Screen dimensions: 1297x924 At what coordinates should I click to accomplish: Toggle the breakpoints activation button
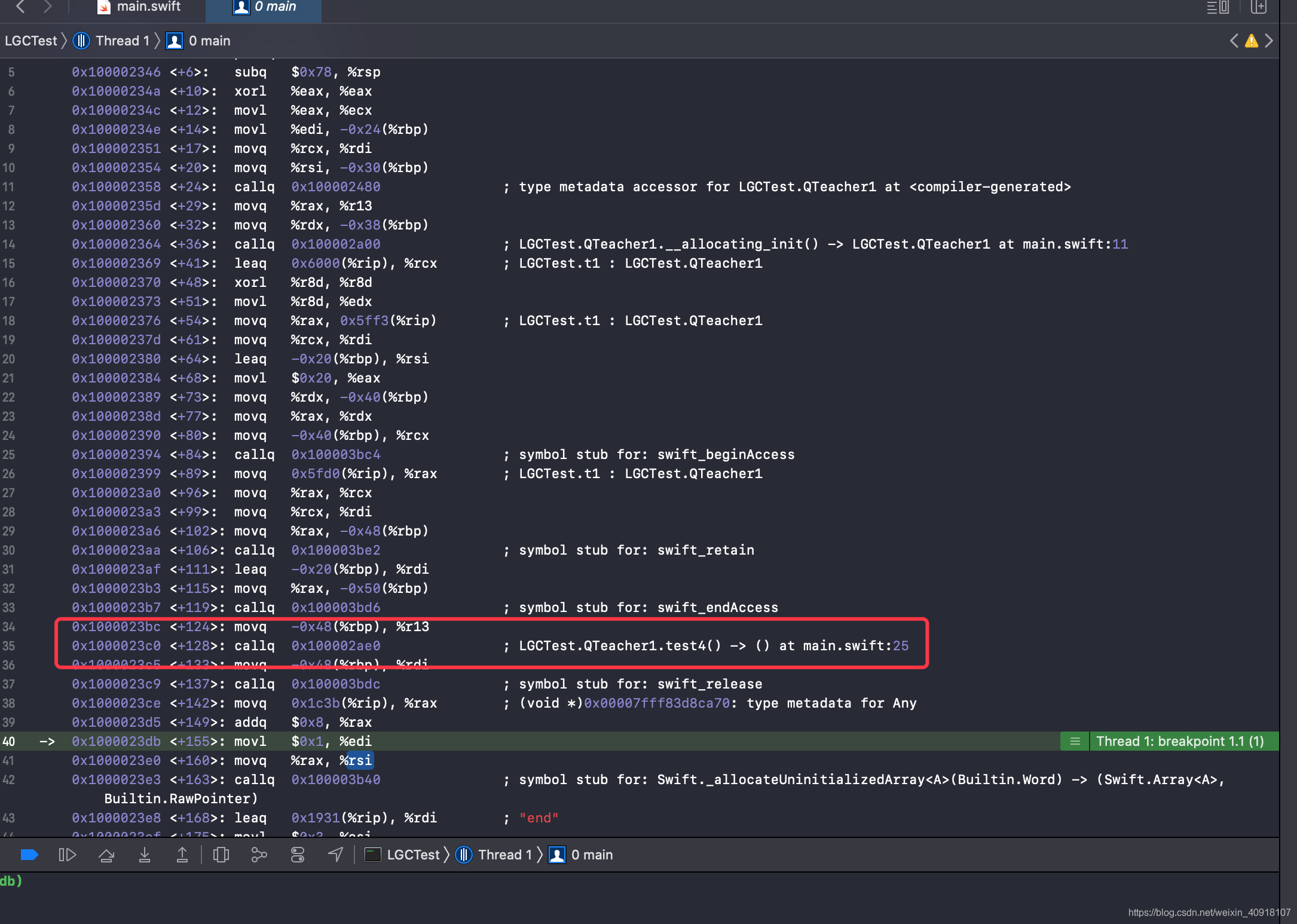(29, 855)
